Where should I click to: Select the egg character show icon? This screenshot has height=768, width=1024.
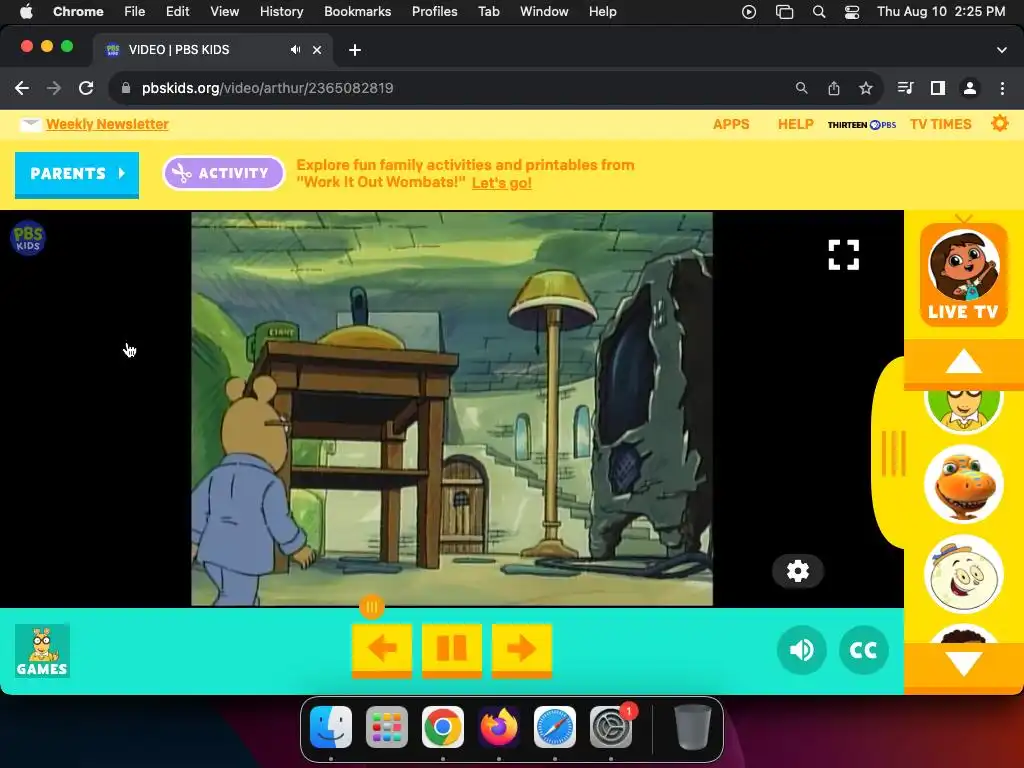pos(963,574)
